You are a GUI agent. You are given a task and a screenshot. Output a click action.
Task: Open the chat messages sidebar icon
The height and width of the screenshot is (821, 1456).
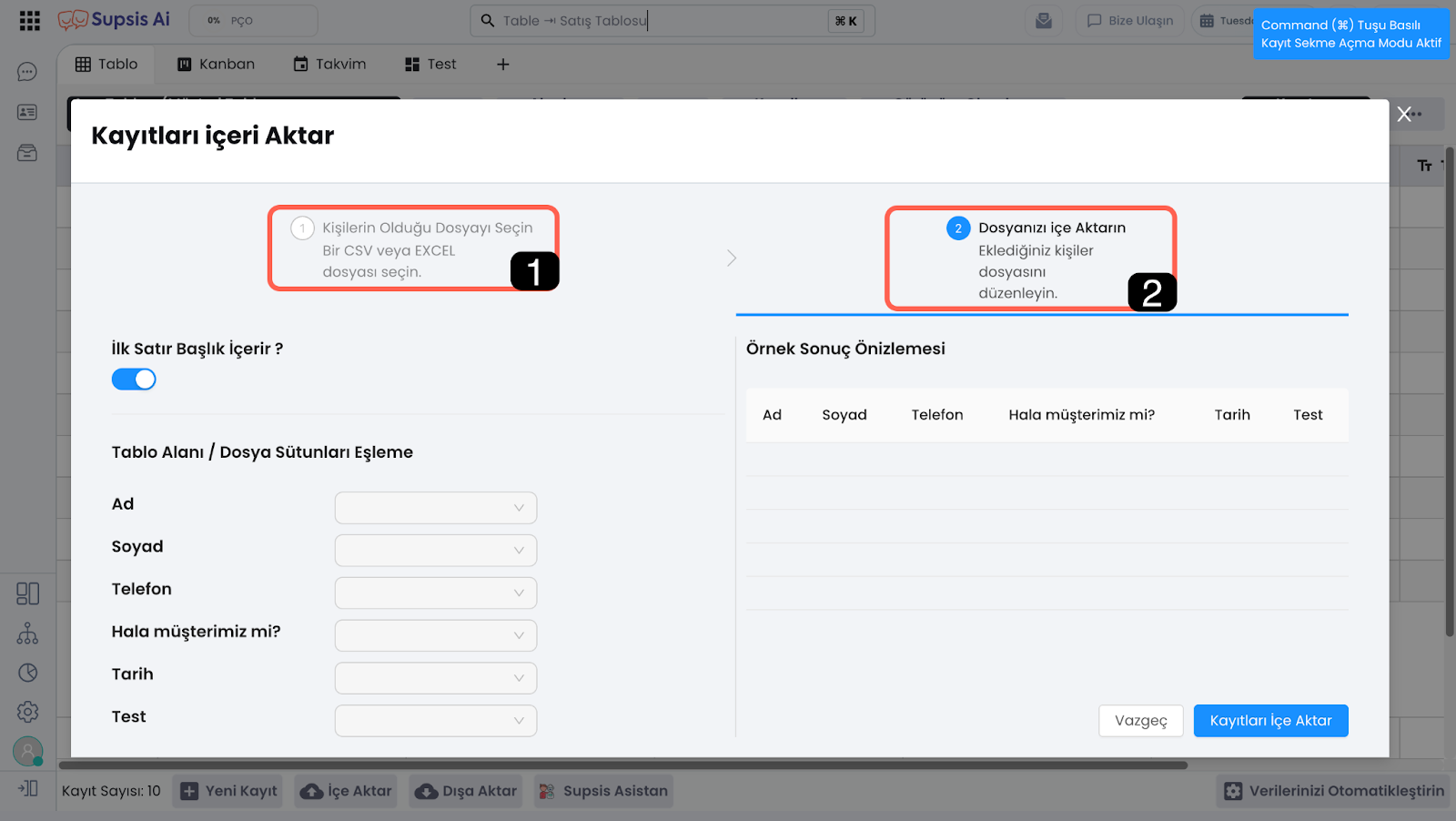[27, 72]
